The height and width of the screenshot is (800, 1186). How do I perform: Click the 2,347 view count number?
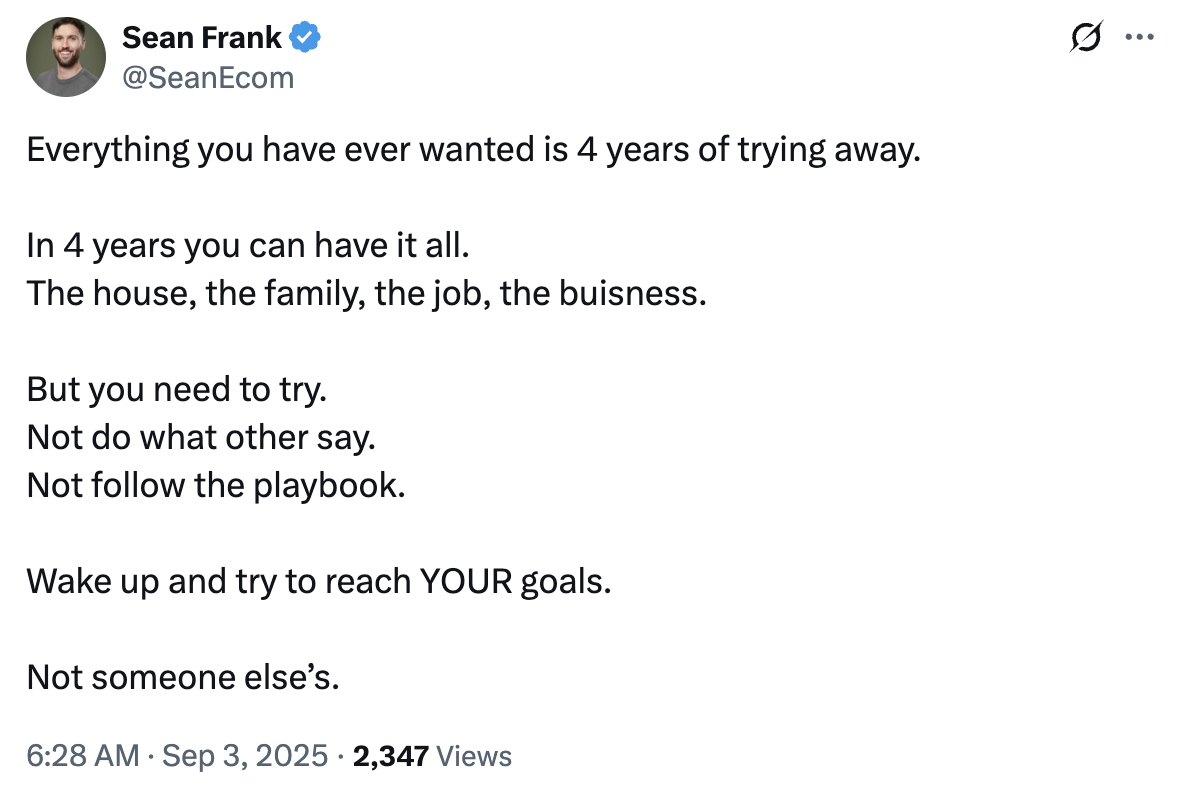pyautogui.click(x=390, y=755)
